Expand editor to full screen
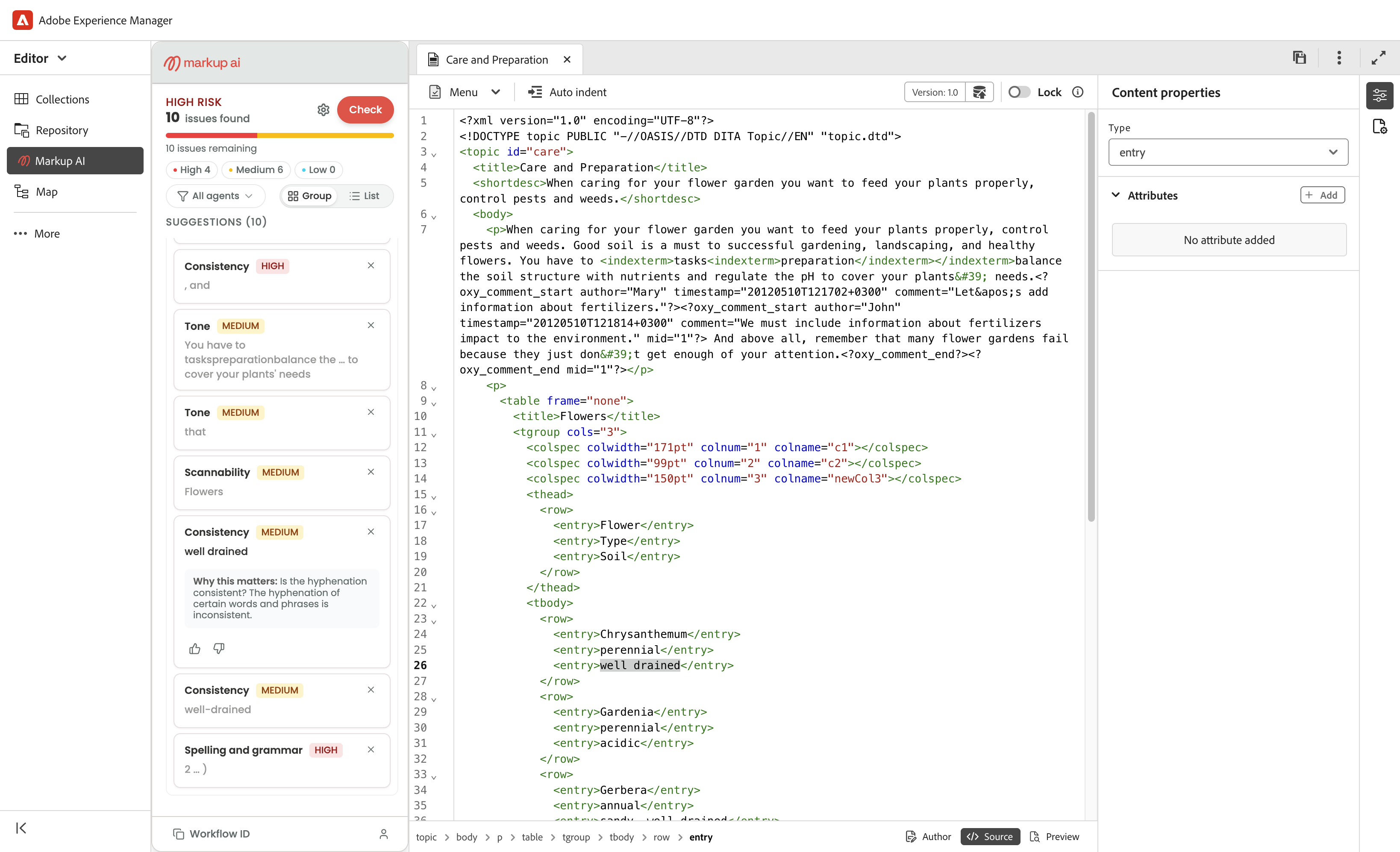This screenshot has height=852, width=1400. click(x=1379, y=57)
